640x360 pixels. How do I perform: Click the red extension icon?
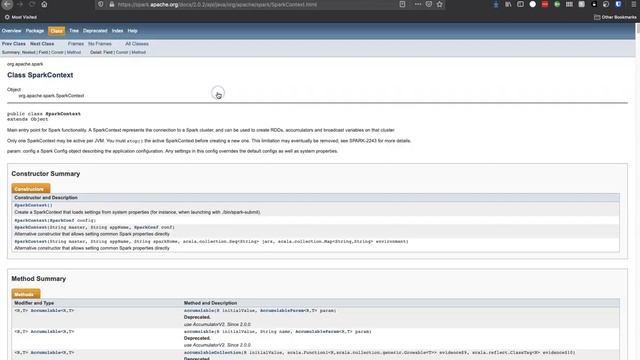pos(545,4)
